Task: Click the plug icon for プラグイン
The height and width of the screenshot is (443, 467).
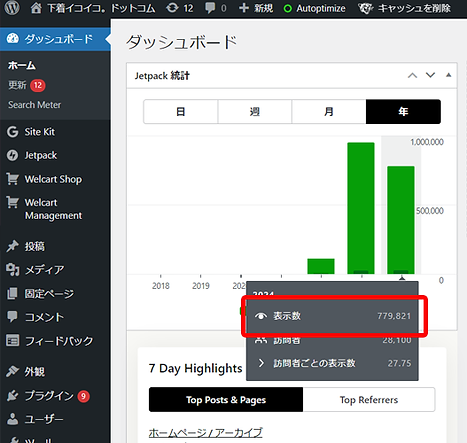Action: click(13, 396)
